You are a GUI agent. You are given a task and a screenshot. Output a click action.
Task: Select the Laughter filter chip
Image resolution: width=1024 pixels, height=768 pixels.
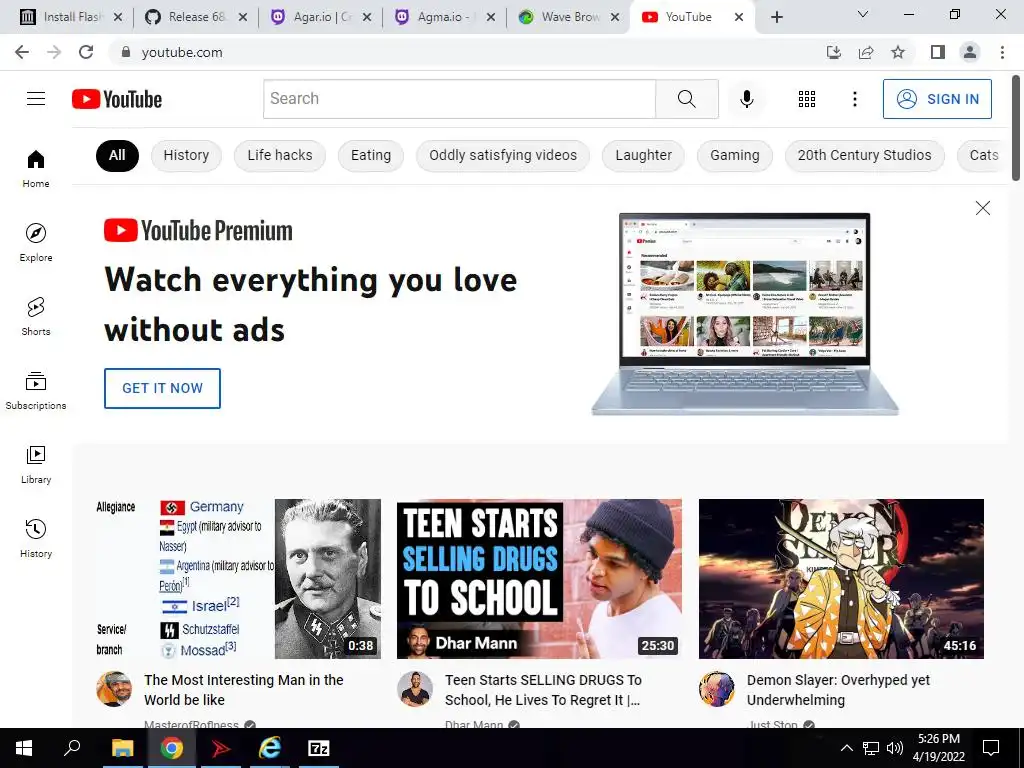(643, 155)
